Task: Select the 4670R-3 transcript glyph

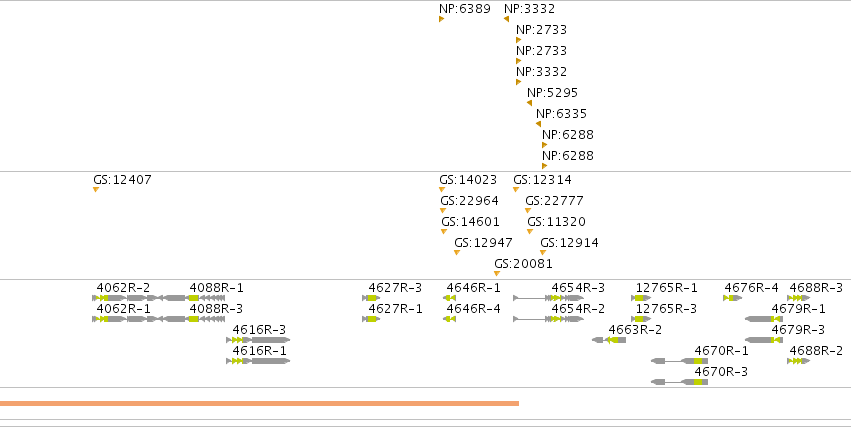Action: coord(679,382)
